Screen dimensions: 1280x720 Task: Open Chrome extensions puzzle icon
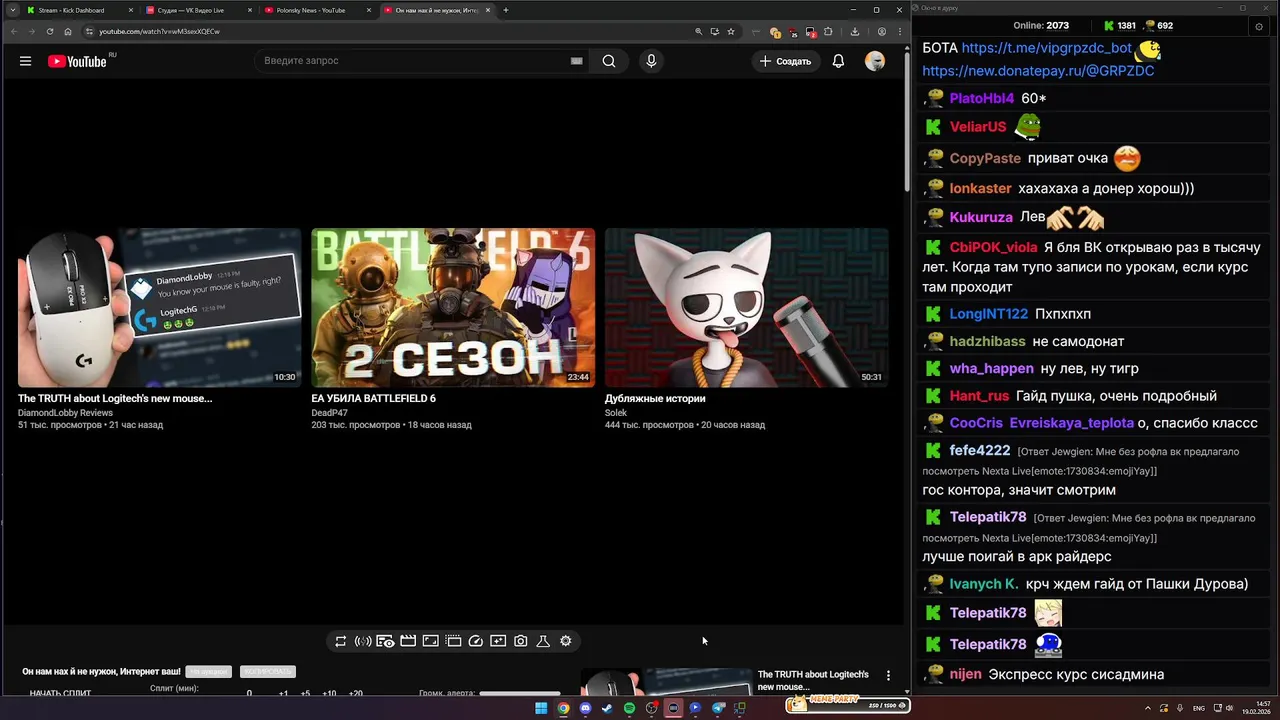pos(828,31)
